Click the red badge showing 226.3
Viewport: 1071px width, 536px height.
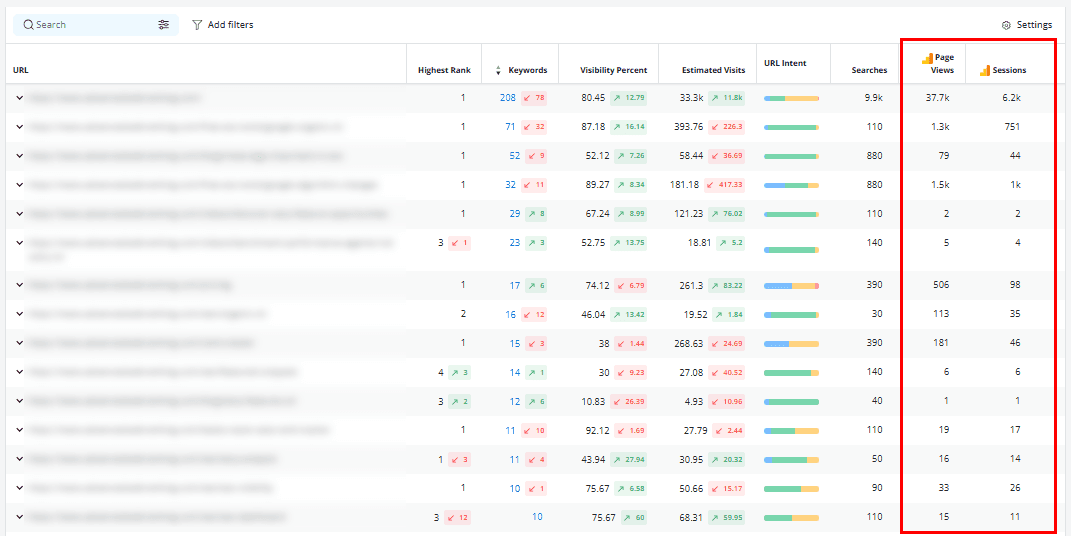click(727, 127)
